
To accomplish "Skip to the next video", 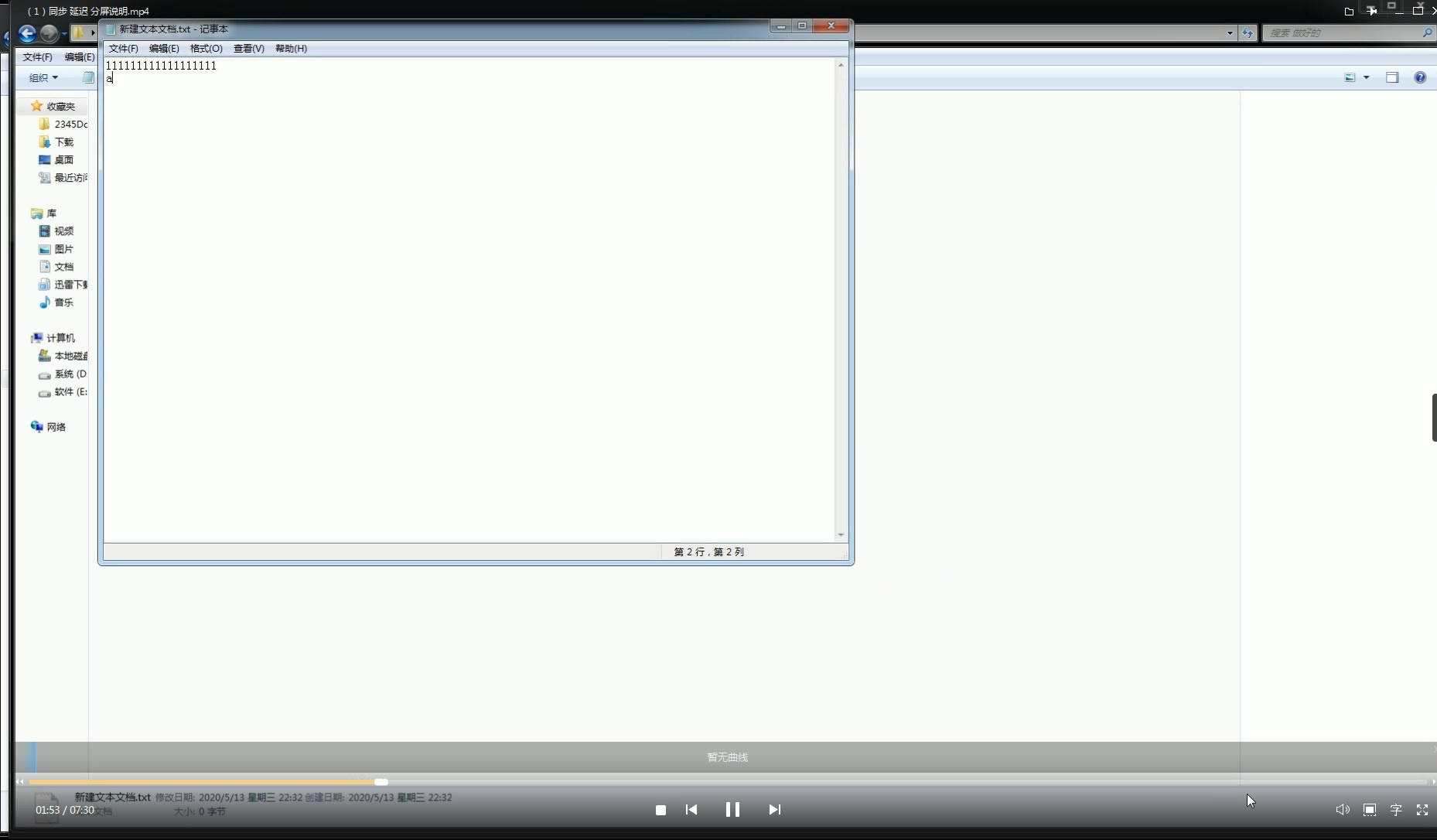I will tap(774, 809).
